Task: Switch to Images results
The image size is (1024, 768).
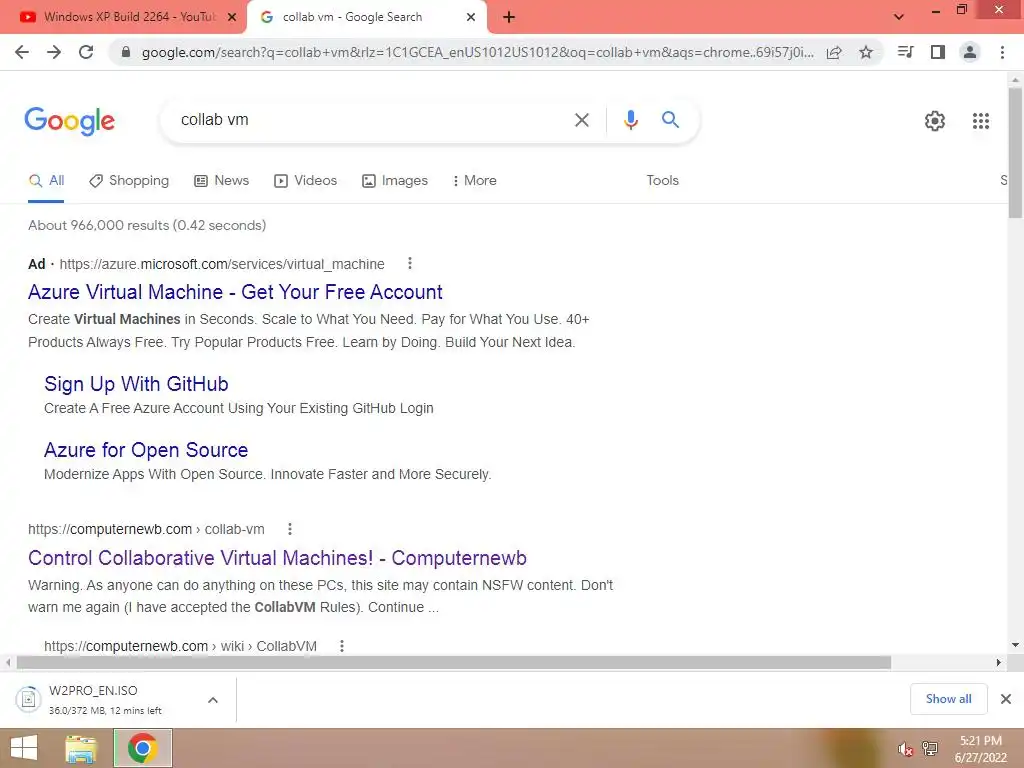Action: 395,181
